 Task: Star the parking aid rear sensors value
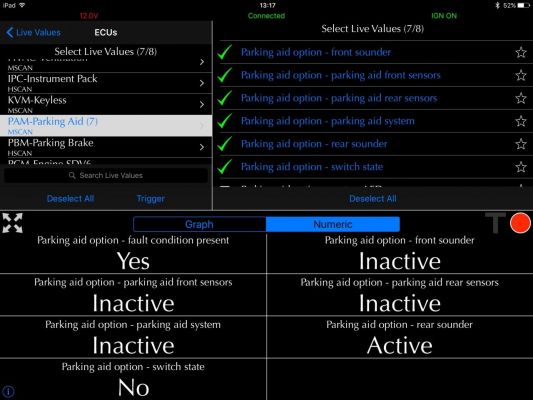(521, 98)
